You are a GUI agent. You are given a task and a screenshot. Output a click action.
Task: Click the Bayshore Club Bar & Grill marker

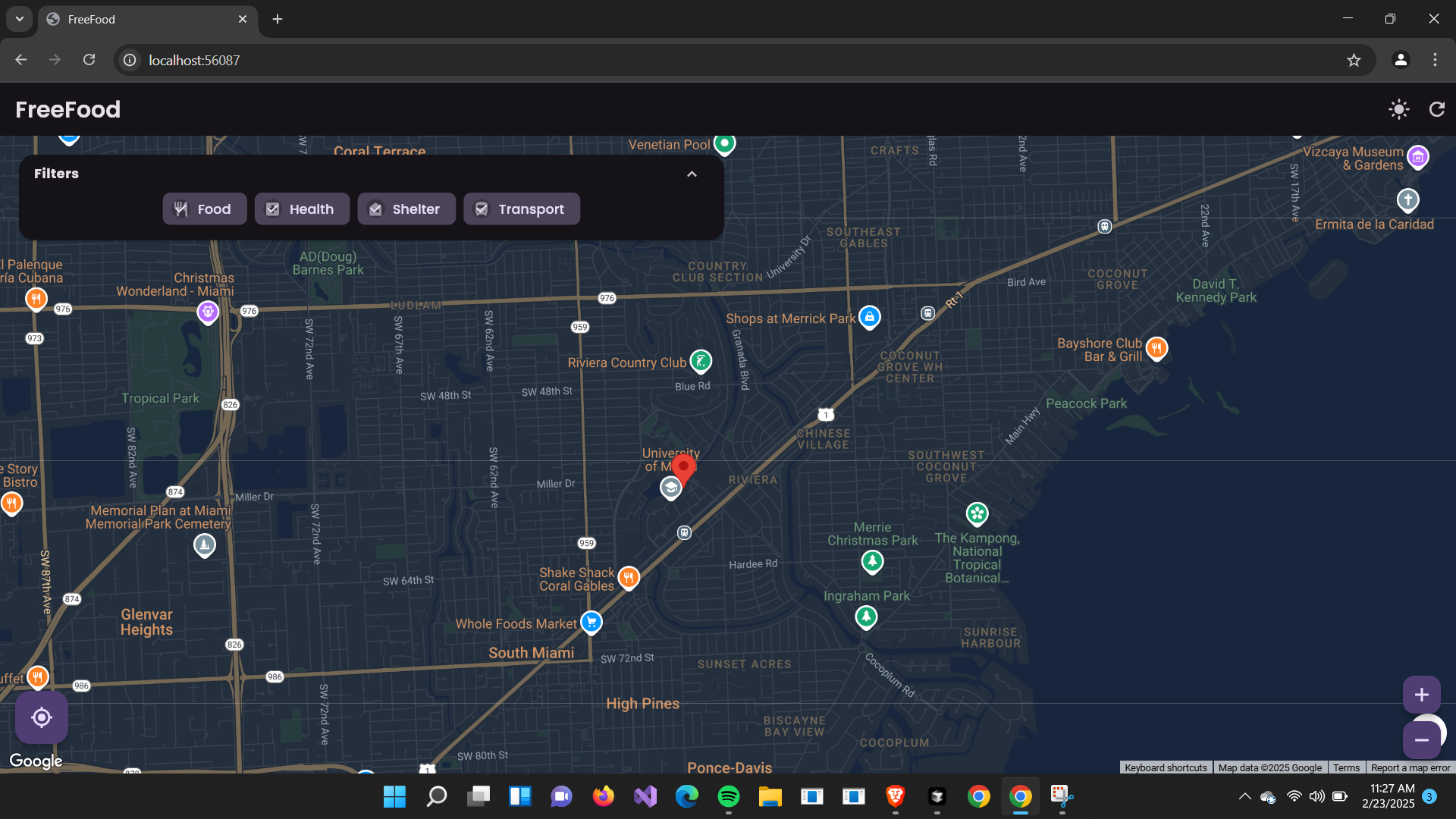(x=1156, y=348)
